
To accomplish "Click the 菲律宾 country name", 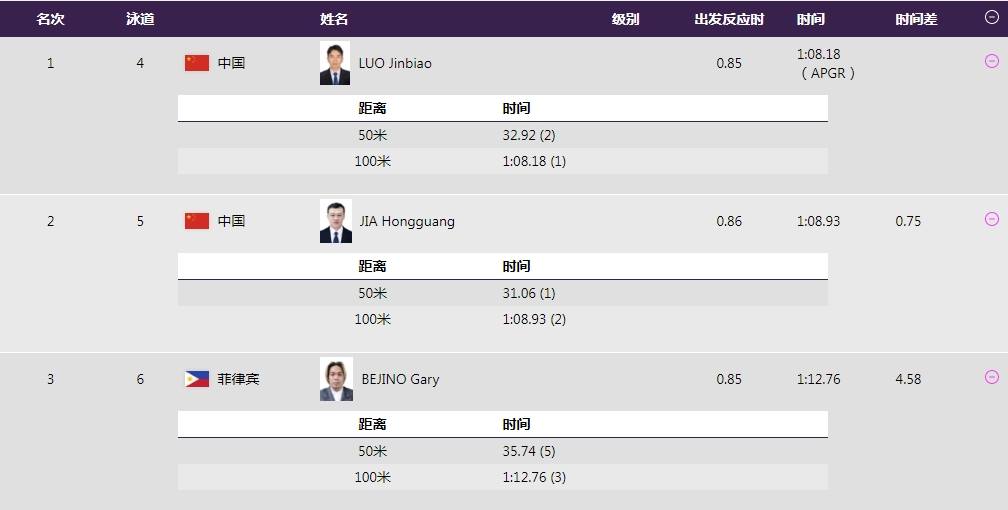I will 238,379.
